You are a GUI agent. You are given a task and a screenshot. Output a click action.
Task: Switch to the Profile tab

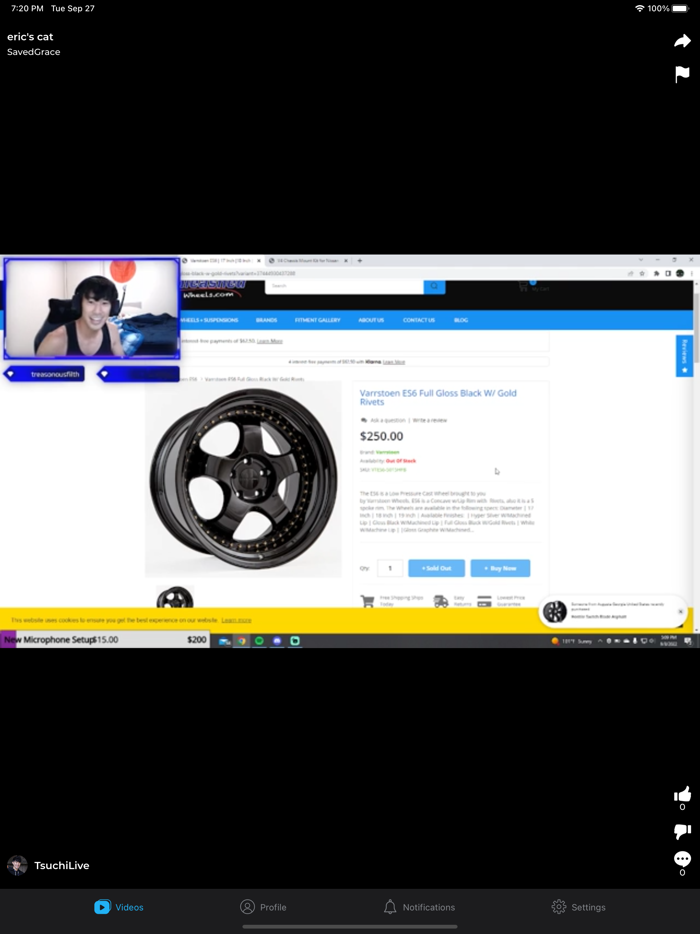click(x=263, y=907)
